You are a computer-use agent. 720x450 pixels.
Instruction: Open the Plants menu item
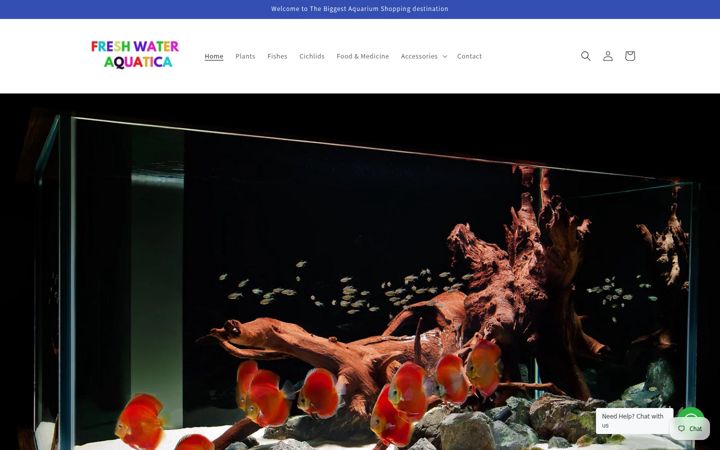coord(245,56)
